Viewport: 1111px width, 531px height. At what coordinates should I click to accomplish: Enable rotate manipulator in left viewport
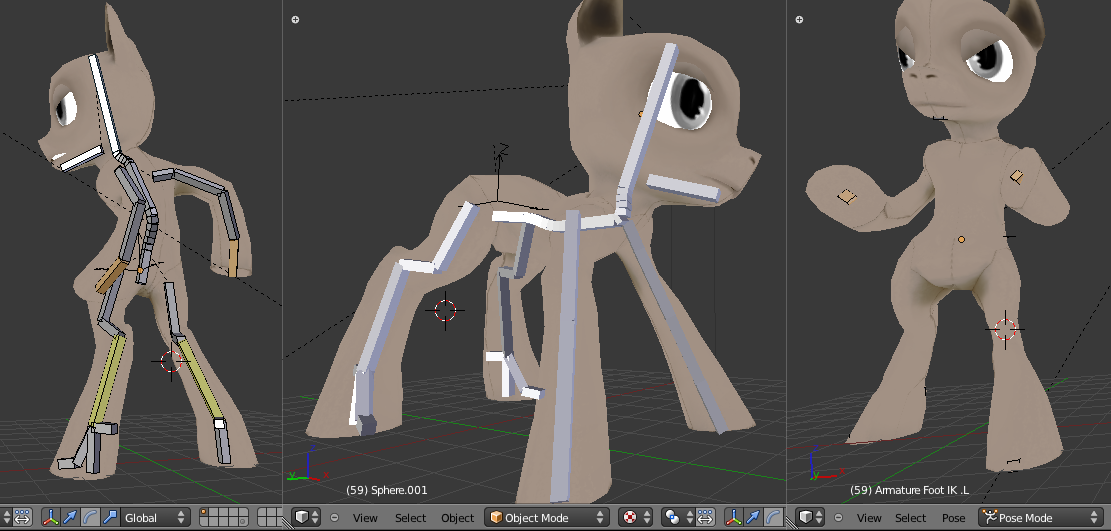point(90,518)
